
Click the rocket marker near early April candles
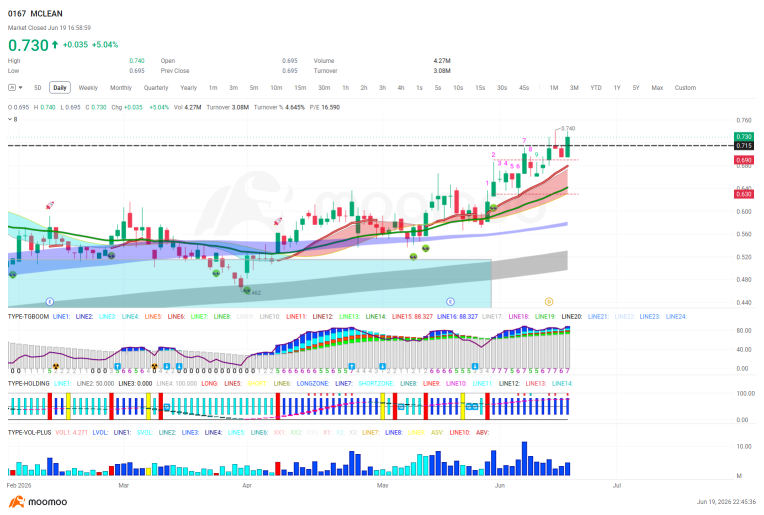278,221
